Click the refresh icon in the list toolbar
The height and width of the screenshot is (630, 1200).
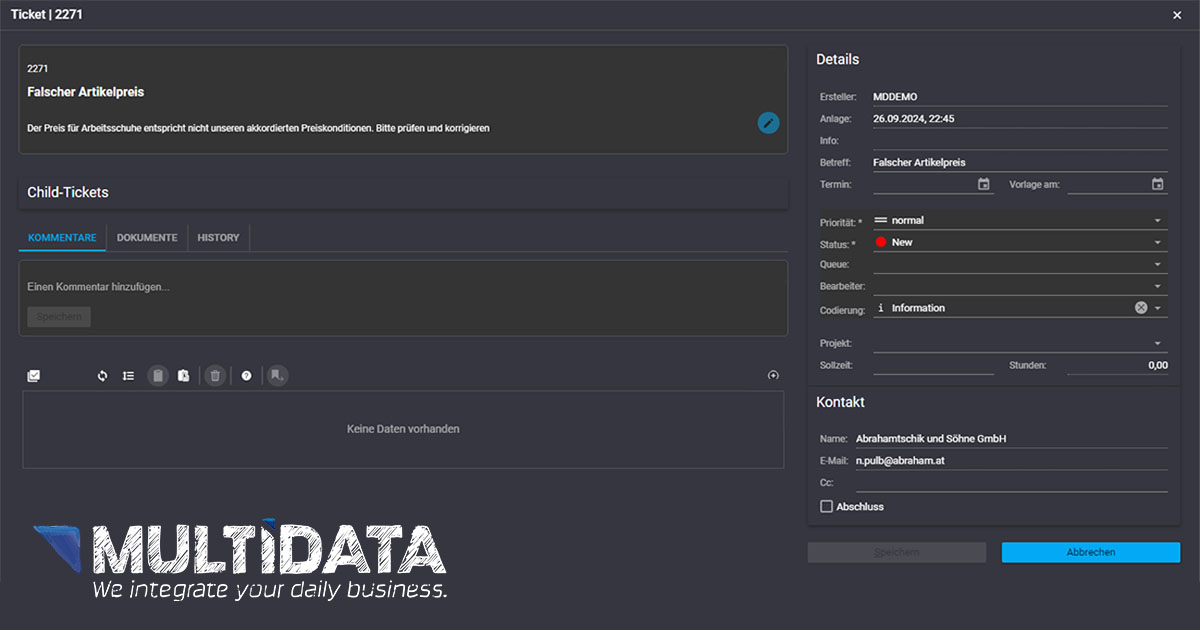(102, 376)
